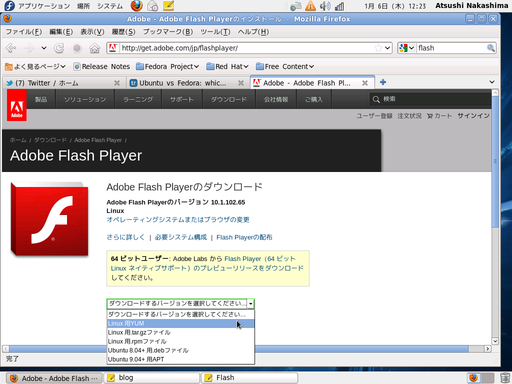The image size is (512, 384).
Task: Click the network signal tray icon
Action: tap(339, 6)
